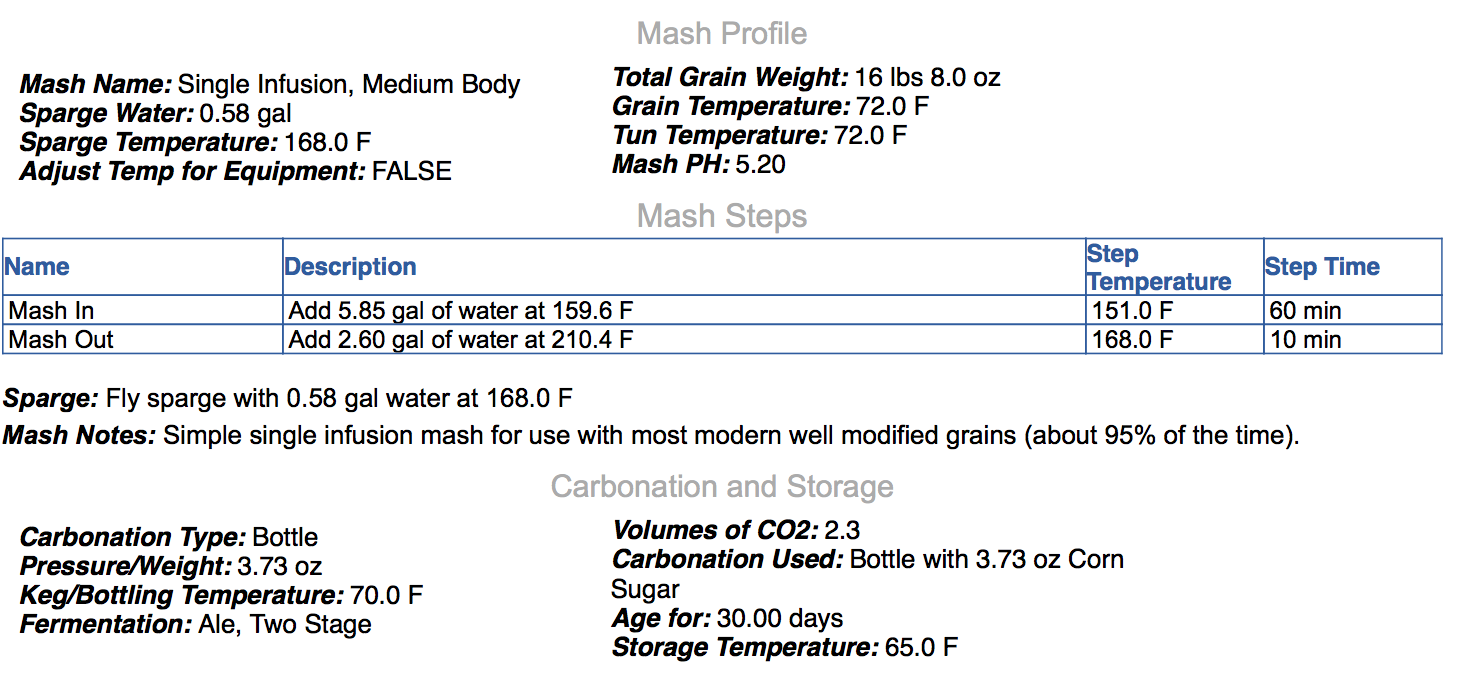Click the Description column header
Screen dimensions: 1458x692
point(350,267)
